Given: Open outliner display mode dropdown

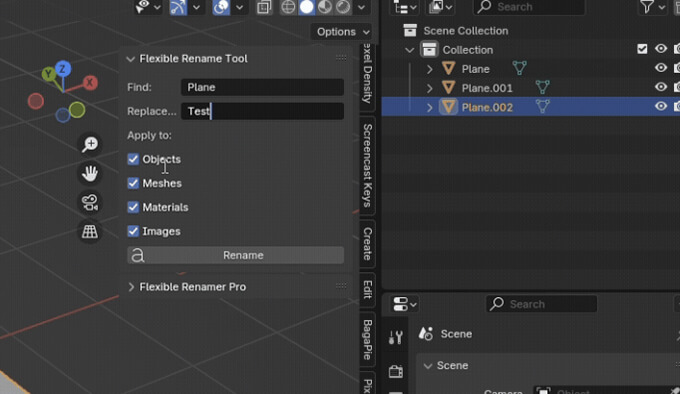Looking at the screenshot, I should click(x=440, y=7).
